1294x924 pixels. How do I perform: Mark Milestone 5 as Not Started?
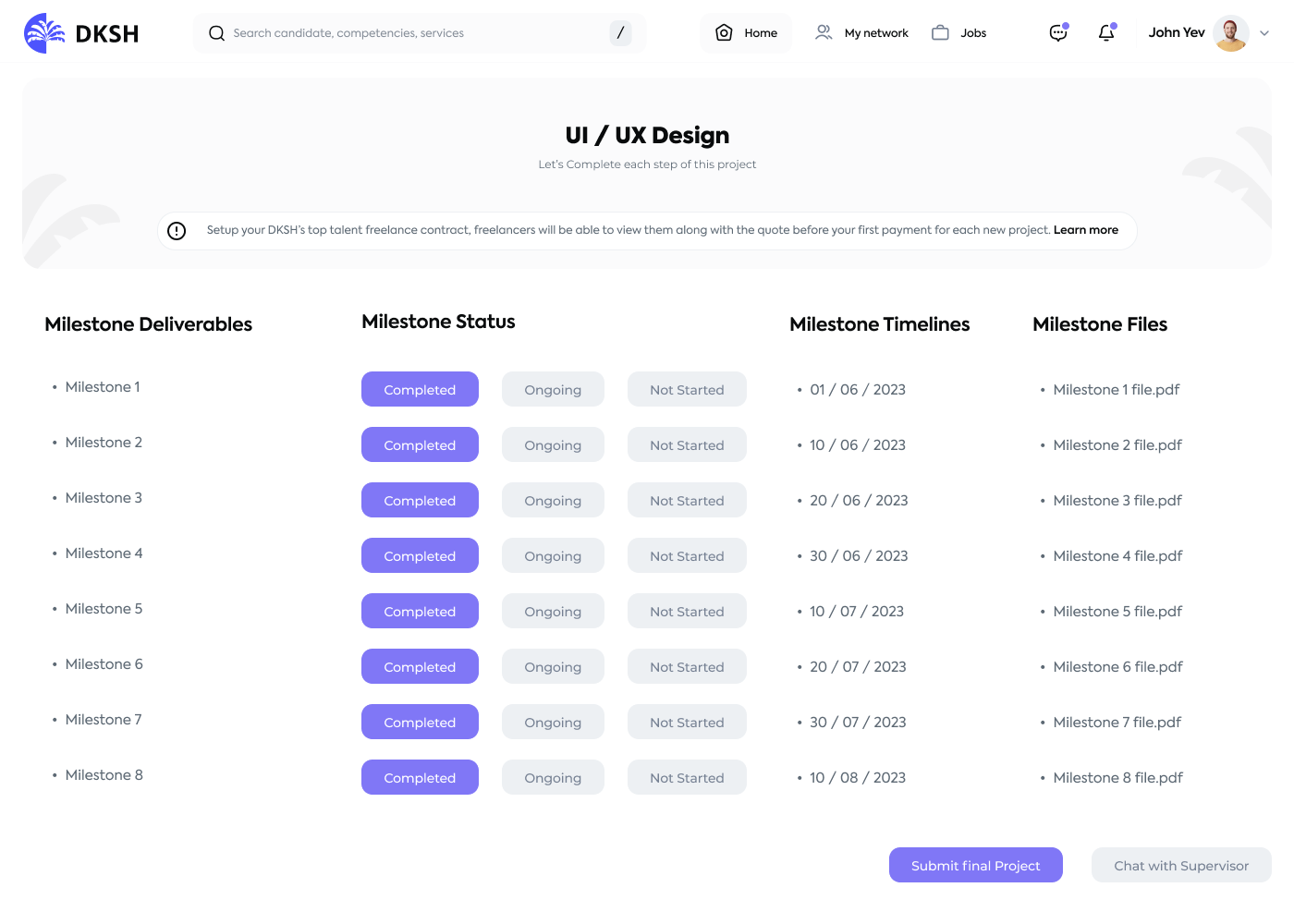click(687, 611)
